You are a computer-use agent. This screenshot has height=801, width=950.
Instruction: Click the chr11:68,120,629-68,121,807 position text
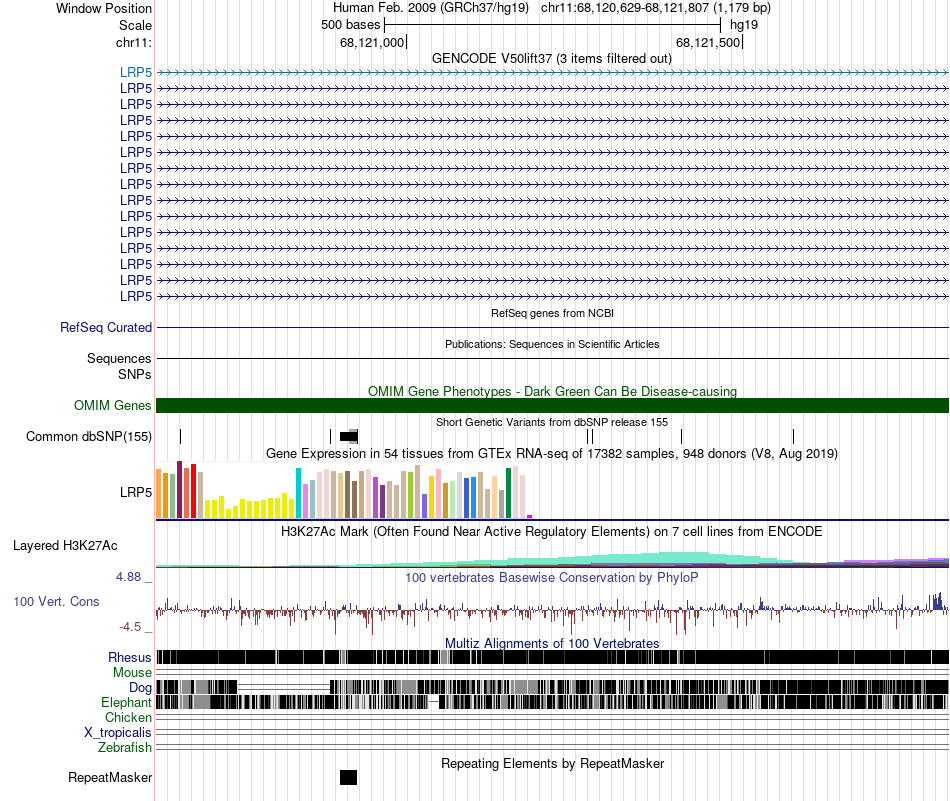[x=656, y=8]
